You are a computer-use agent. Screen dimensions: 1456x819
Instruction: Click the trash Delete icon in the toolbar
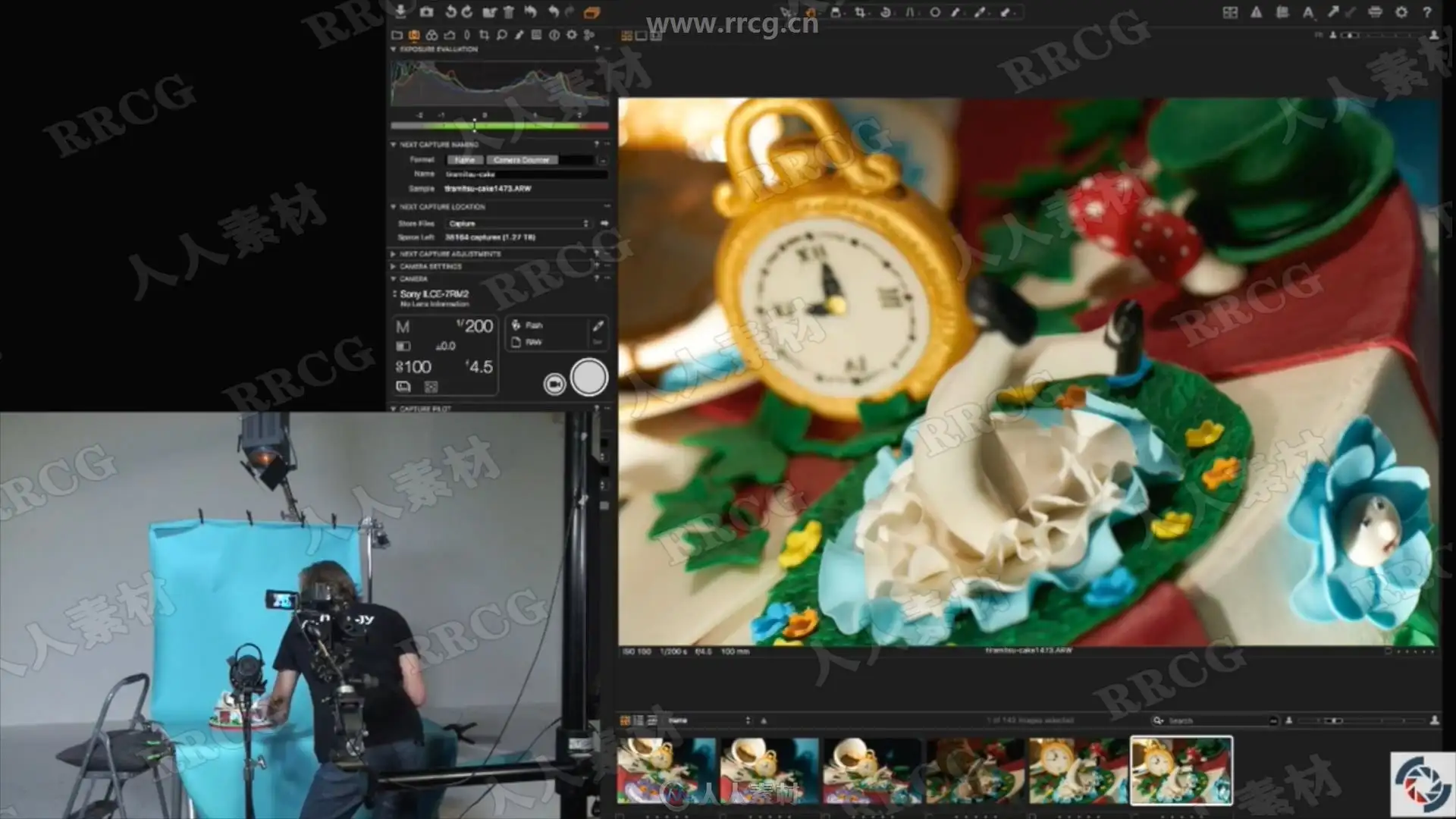[509, 11]
